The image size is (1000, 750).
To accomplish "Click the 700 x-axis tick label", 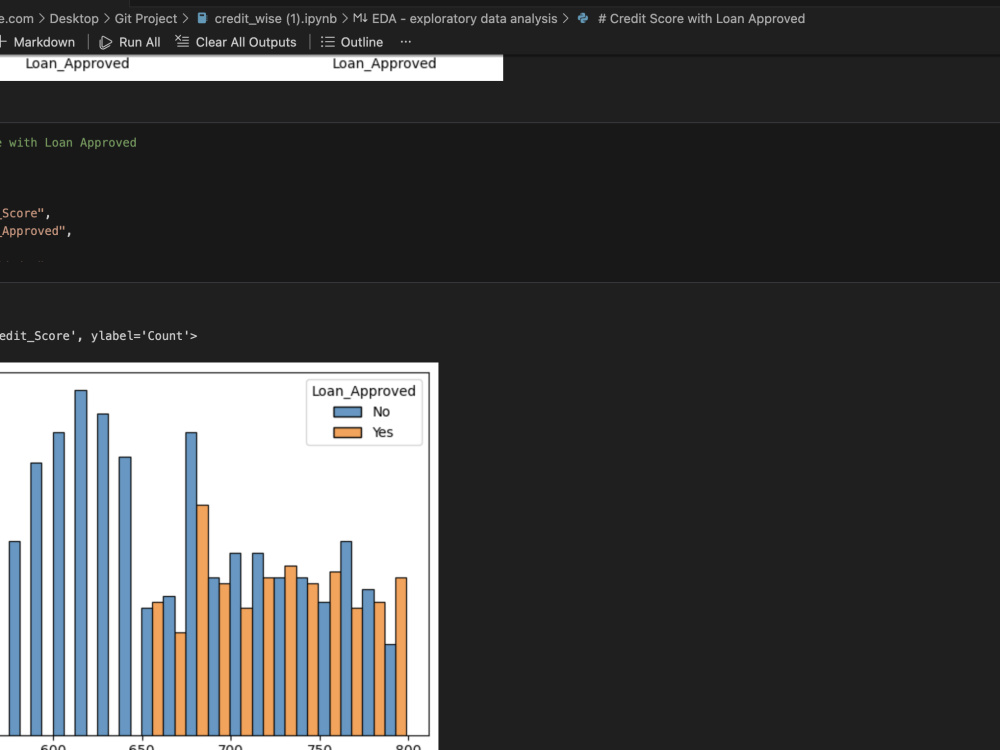I will click(x=230, y=746).
